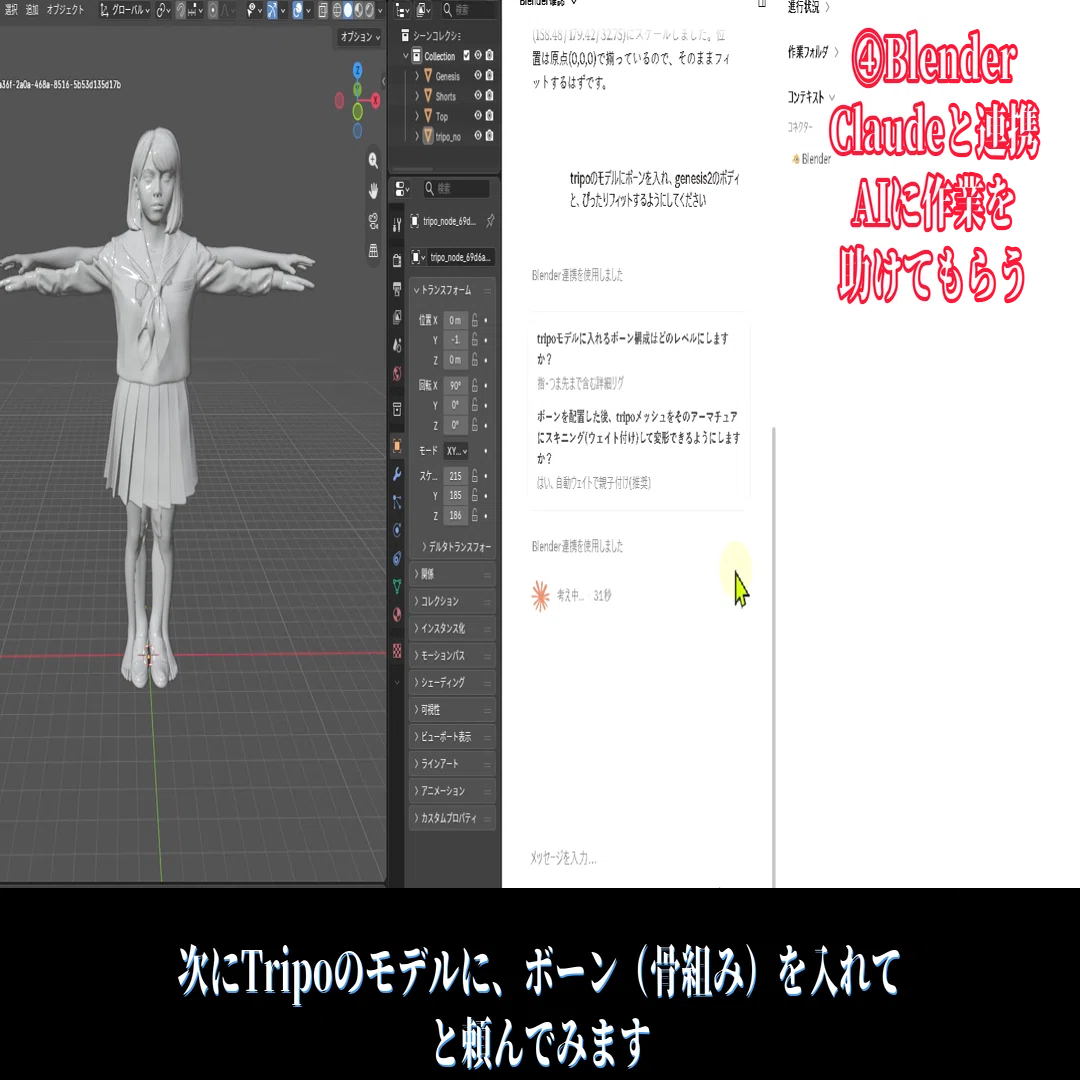Screen dimensions: 1080x1080
Task: Open the オプション dropdown in viewport
Action: [x=360, y=37]
